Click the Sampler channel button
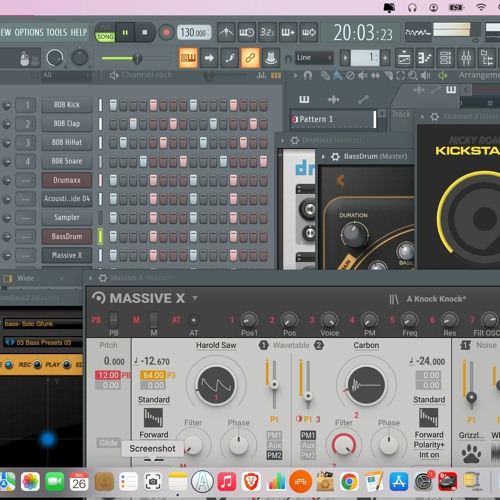Image resolution: width=500 pixels, height=500 pixels. (x=67, y=218)
